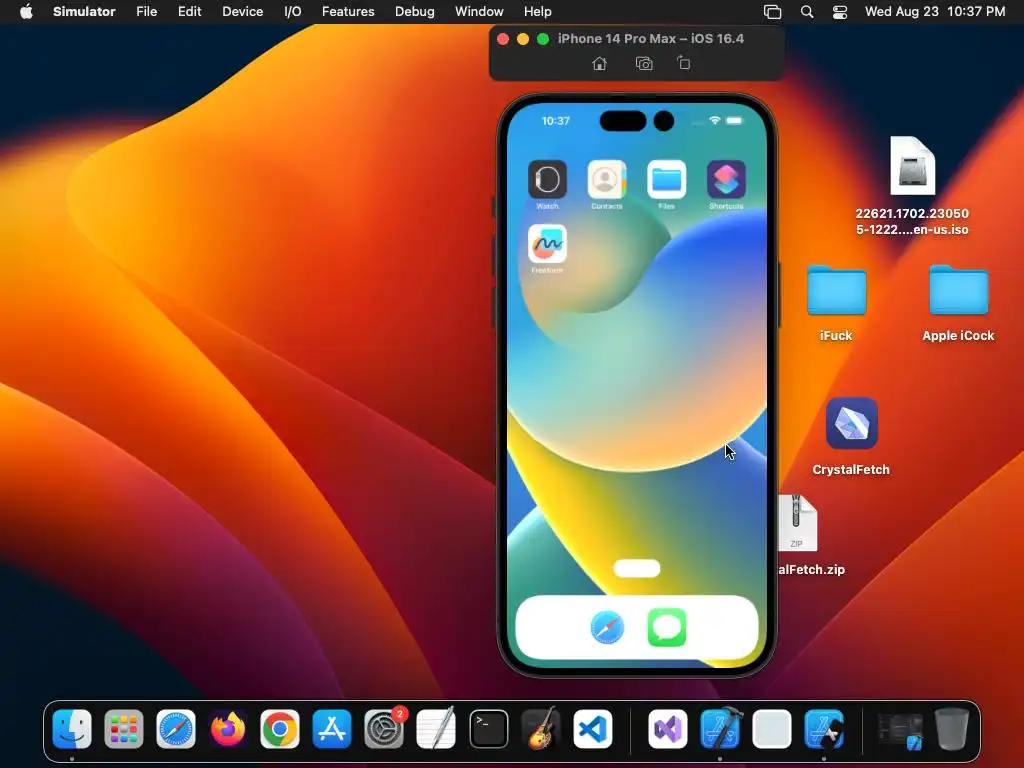
Task: Launch Google Chrome from the Dock
Action: click(x=280, y=729)
